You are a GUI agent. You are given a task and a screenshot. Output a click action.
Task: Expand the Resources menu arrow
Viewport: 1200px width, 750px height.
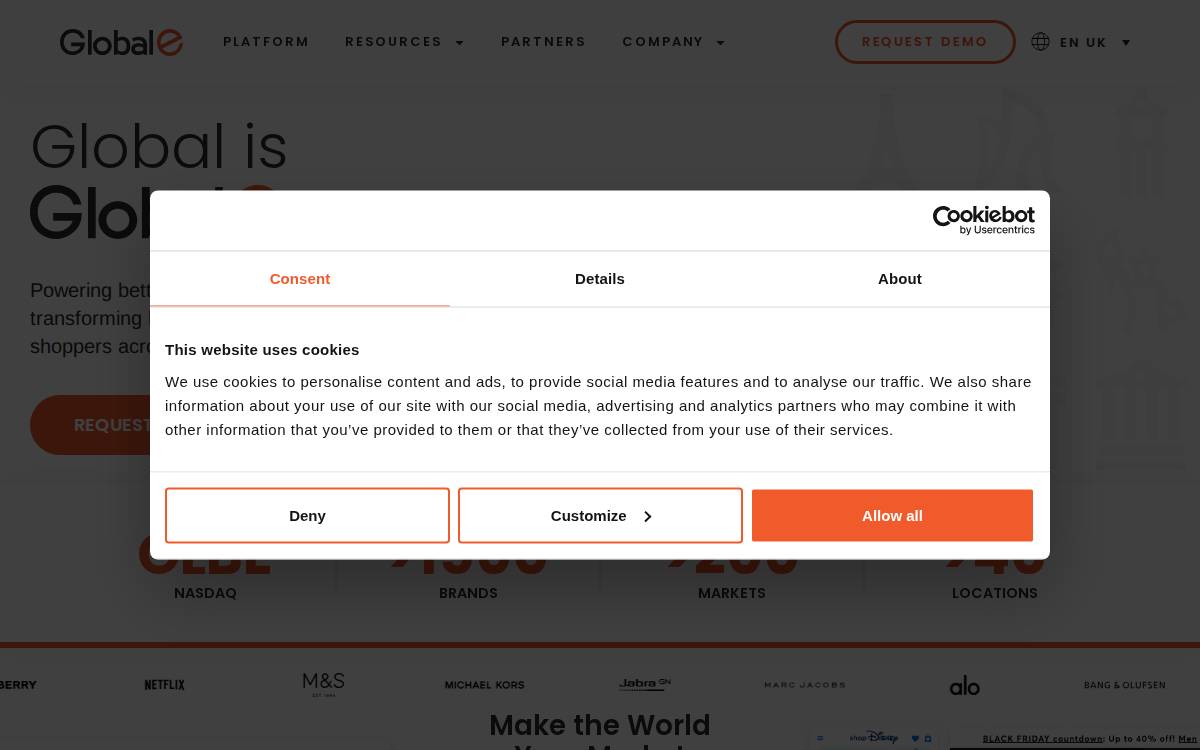tap(460, 43)
